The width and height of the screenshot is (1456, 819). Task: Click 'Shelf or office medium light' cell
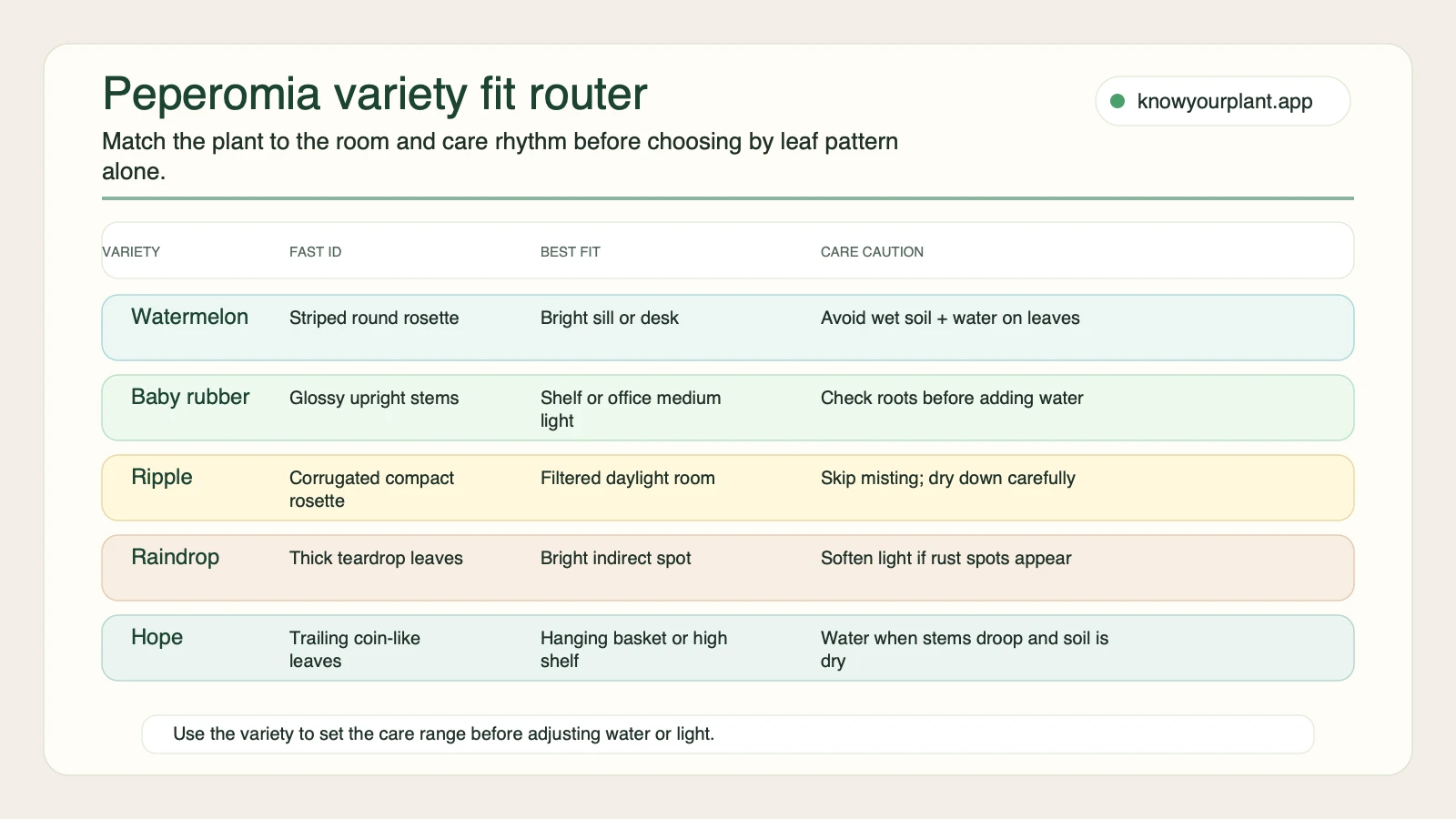tap(631, 409)
